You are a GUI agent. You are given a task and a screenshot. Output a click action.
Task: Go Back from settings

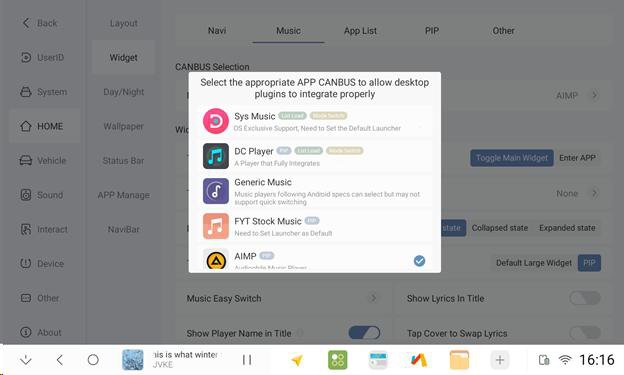point(40,23)
